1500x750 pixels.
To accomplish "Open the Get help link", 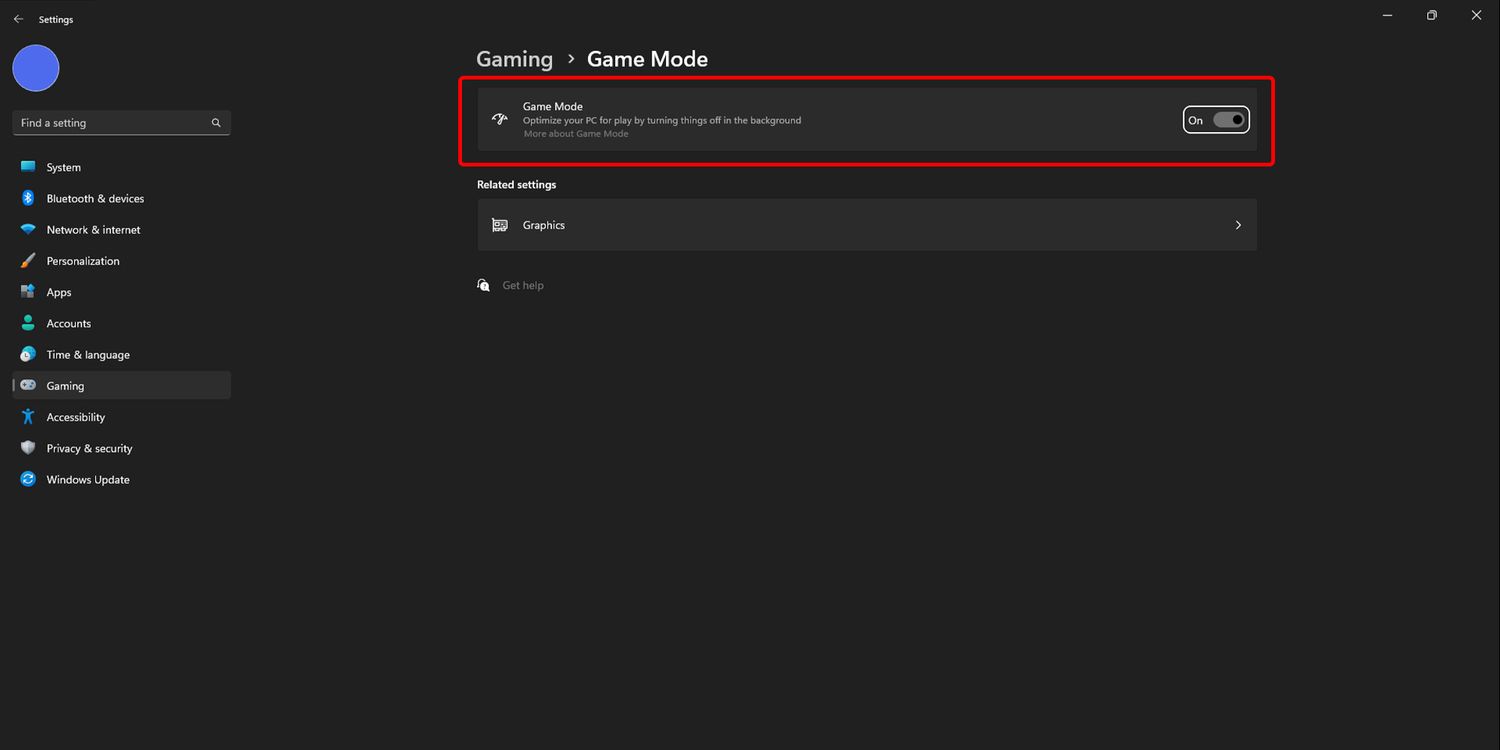I will point(522,286).
